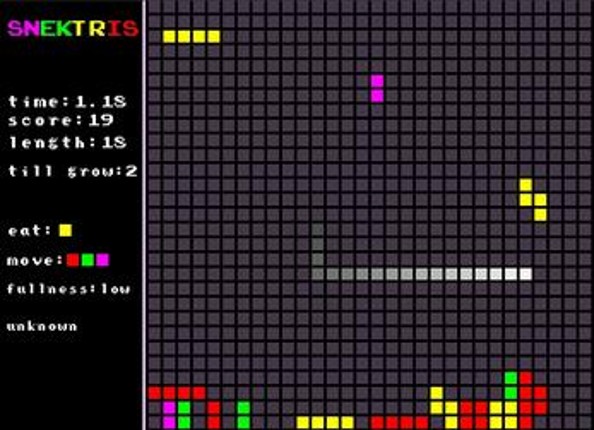594x430 pixels.
Task: Click the "eat:" label
Action: (x=29, y=230)
